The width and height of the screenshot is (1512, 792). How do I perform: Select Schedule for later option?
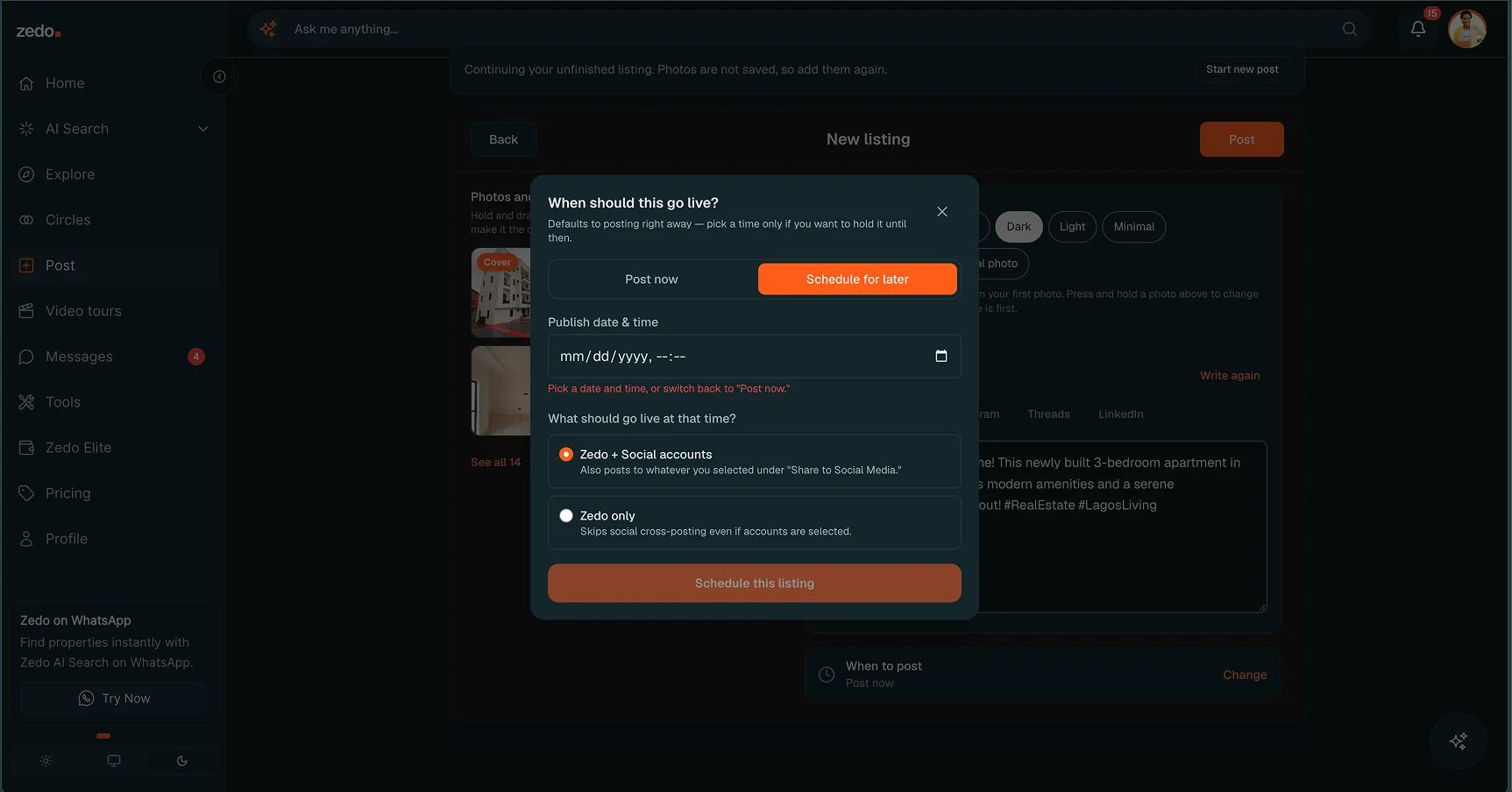pyautogui.click(x=857, y=279)
